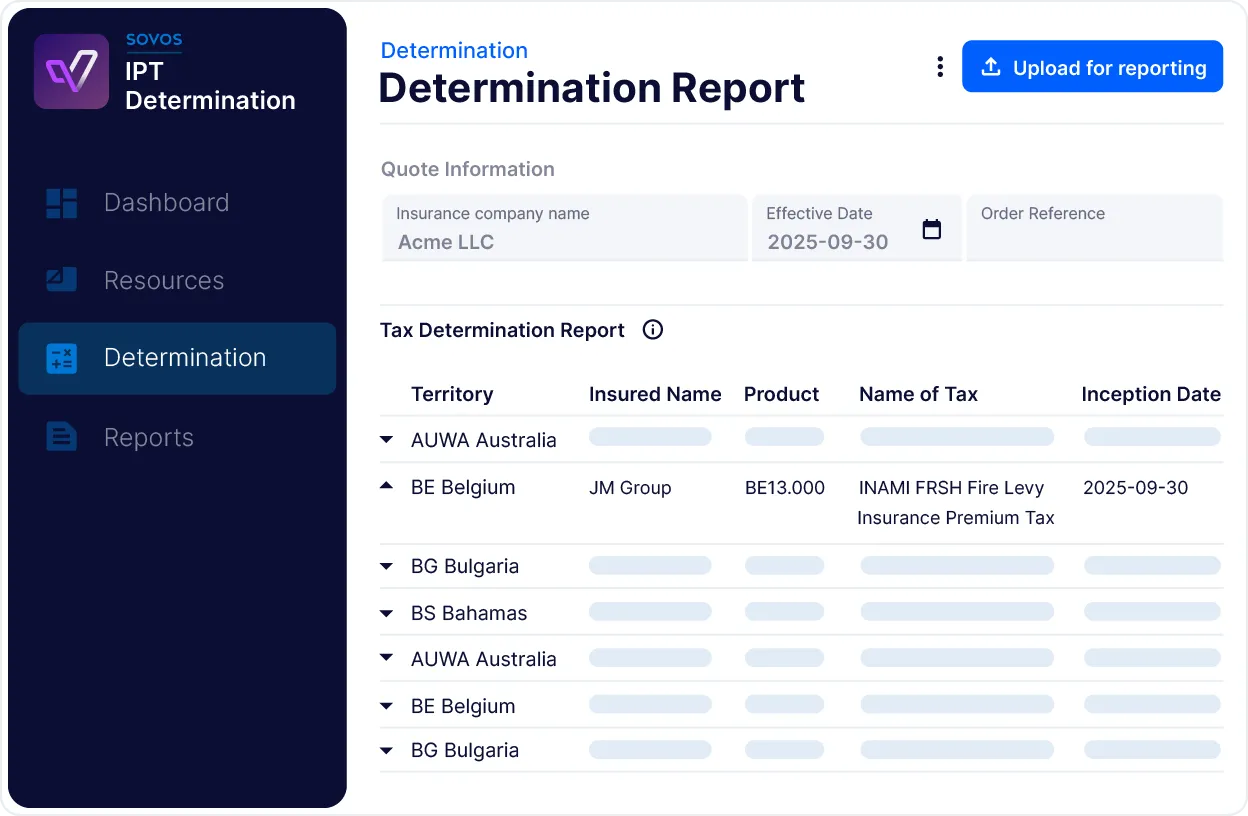Click the Determination calculator icon in sidebar

pos(62,358)
